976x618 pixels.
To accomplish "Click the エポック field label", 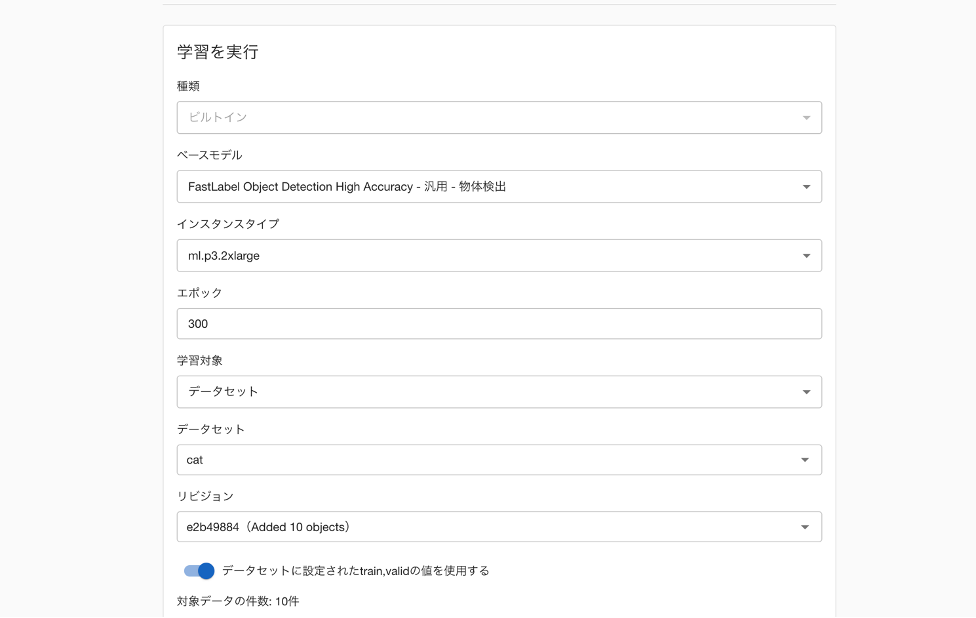I will 199,293.
